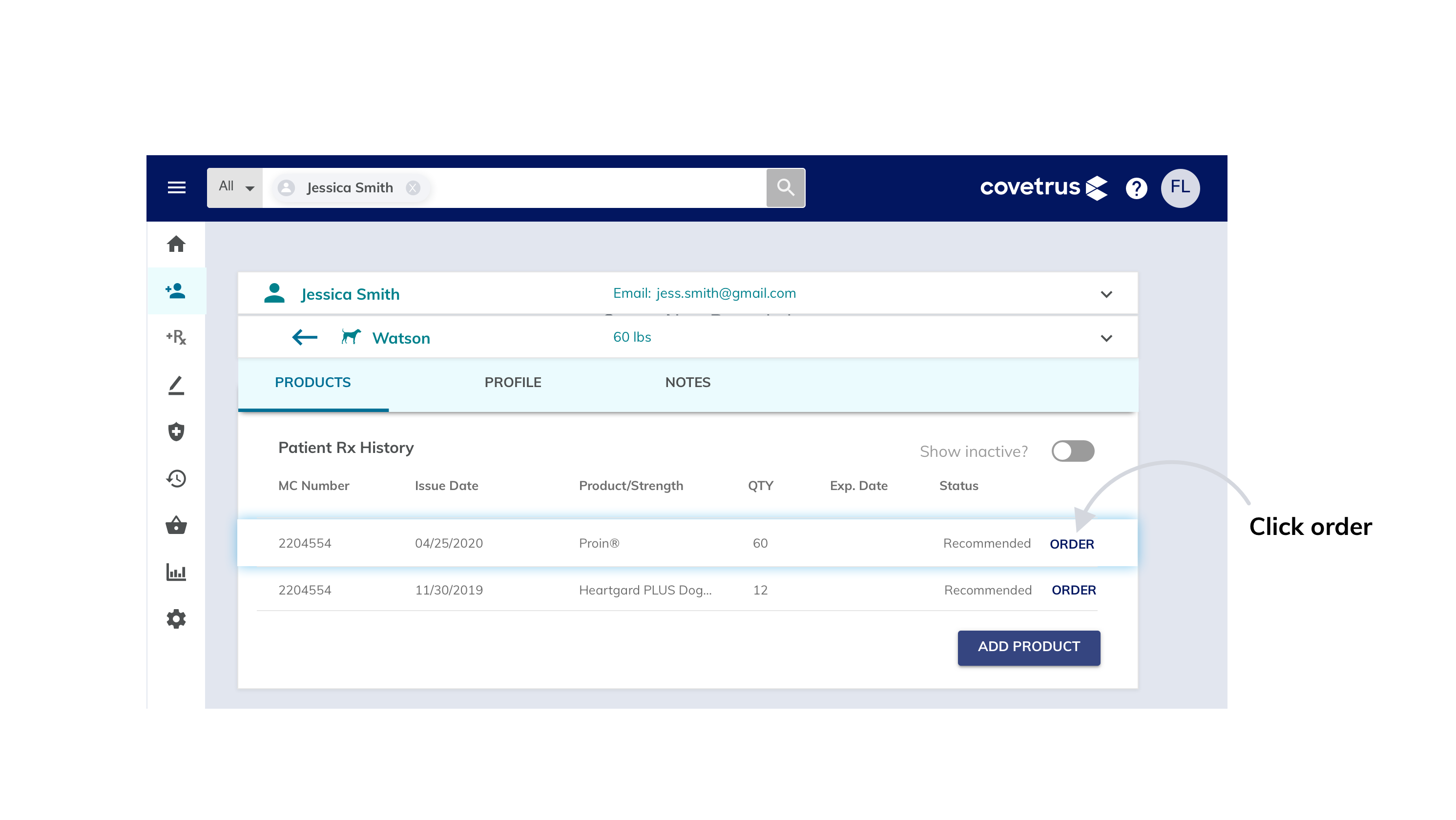Click ORDER for Heartgard PLUS row
This screenshot has height=820, width=1456.
click(1073, 591)
